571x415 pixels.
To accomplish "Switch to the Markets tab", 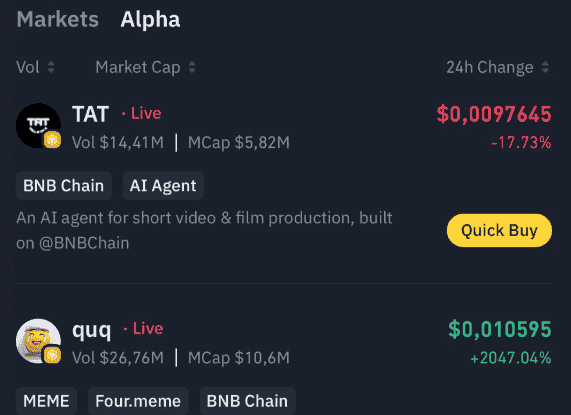I will click(58, 19).
